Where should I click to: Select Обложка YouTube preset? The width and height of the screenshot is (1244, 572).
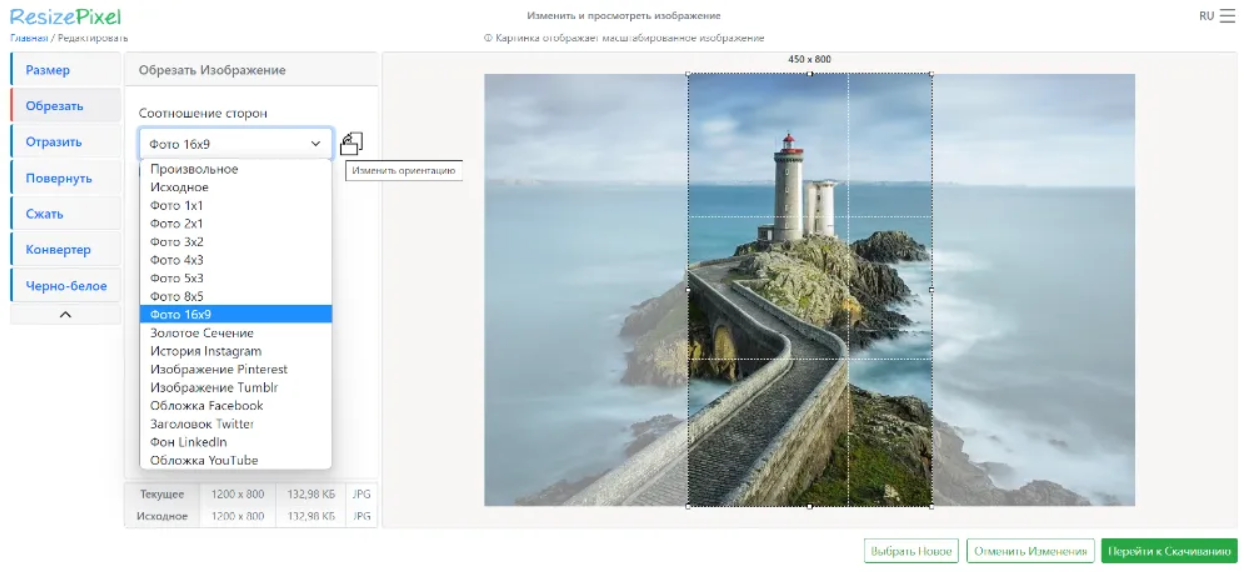point(204,460)
